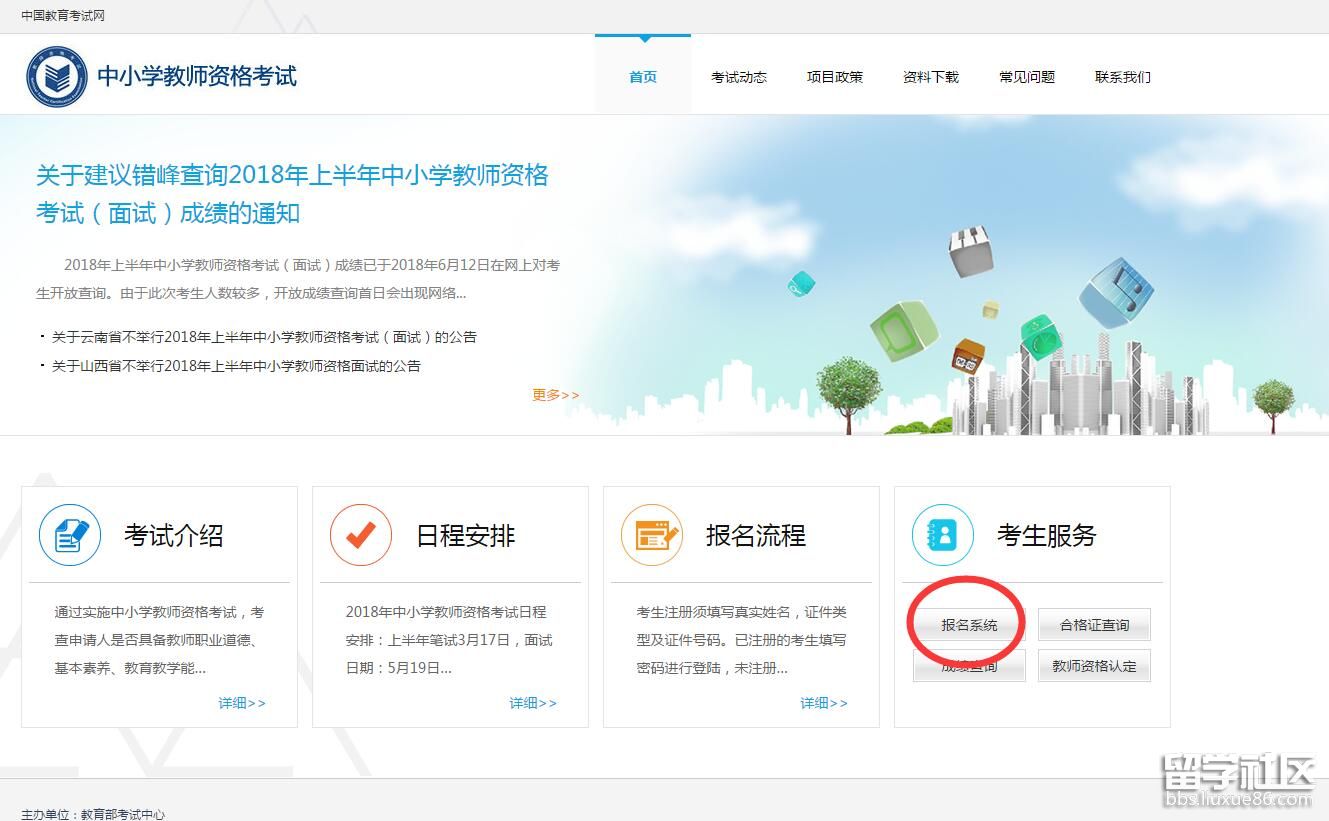Click the 考试介绍 pencil document icon
Screen dimensions: 1329x821
pyautogui.click(x=70, y=536)
